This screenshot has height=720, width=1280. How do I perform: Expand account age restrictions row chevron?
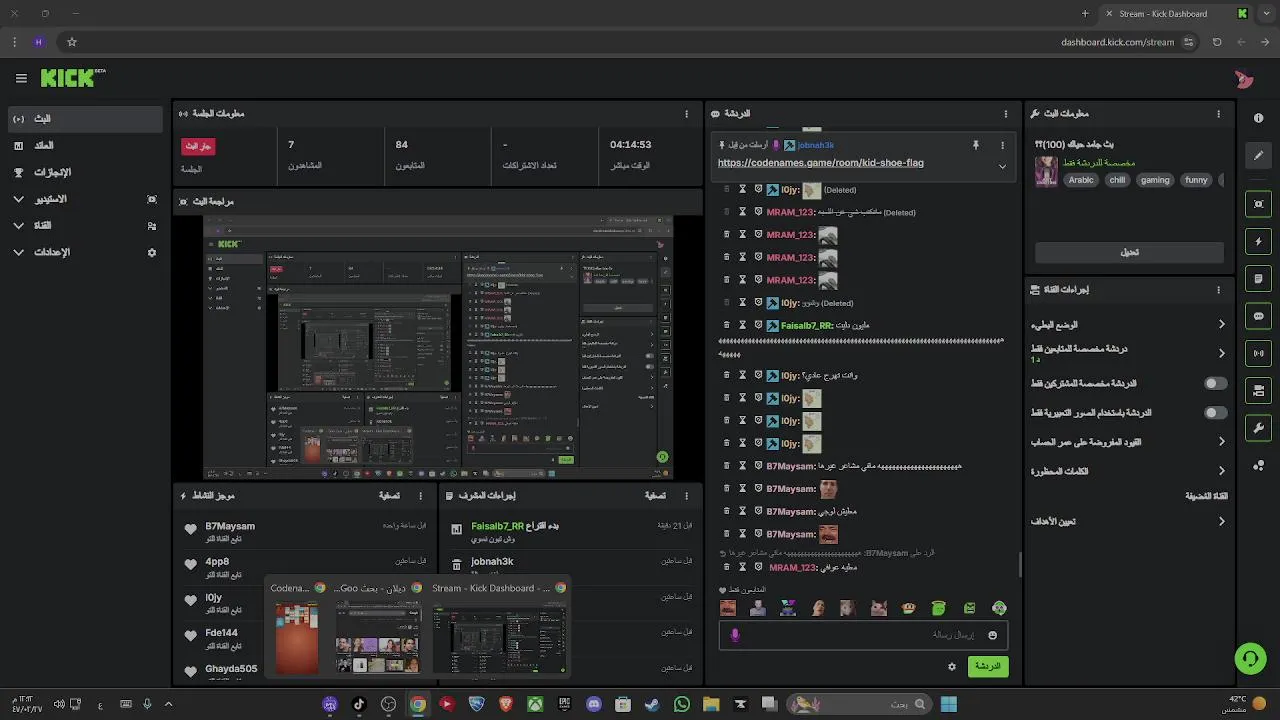tap(1221, 441)
